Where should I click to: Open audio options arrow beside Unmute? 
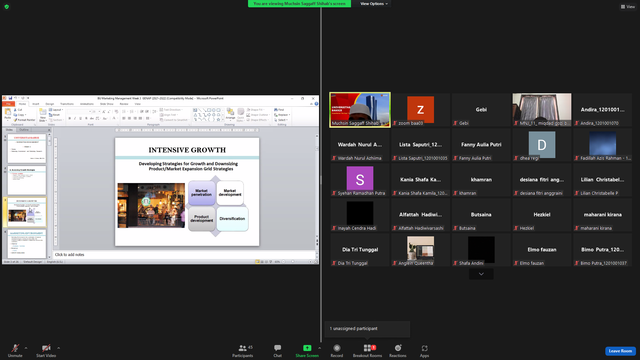pos(26,348)
